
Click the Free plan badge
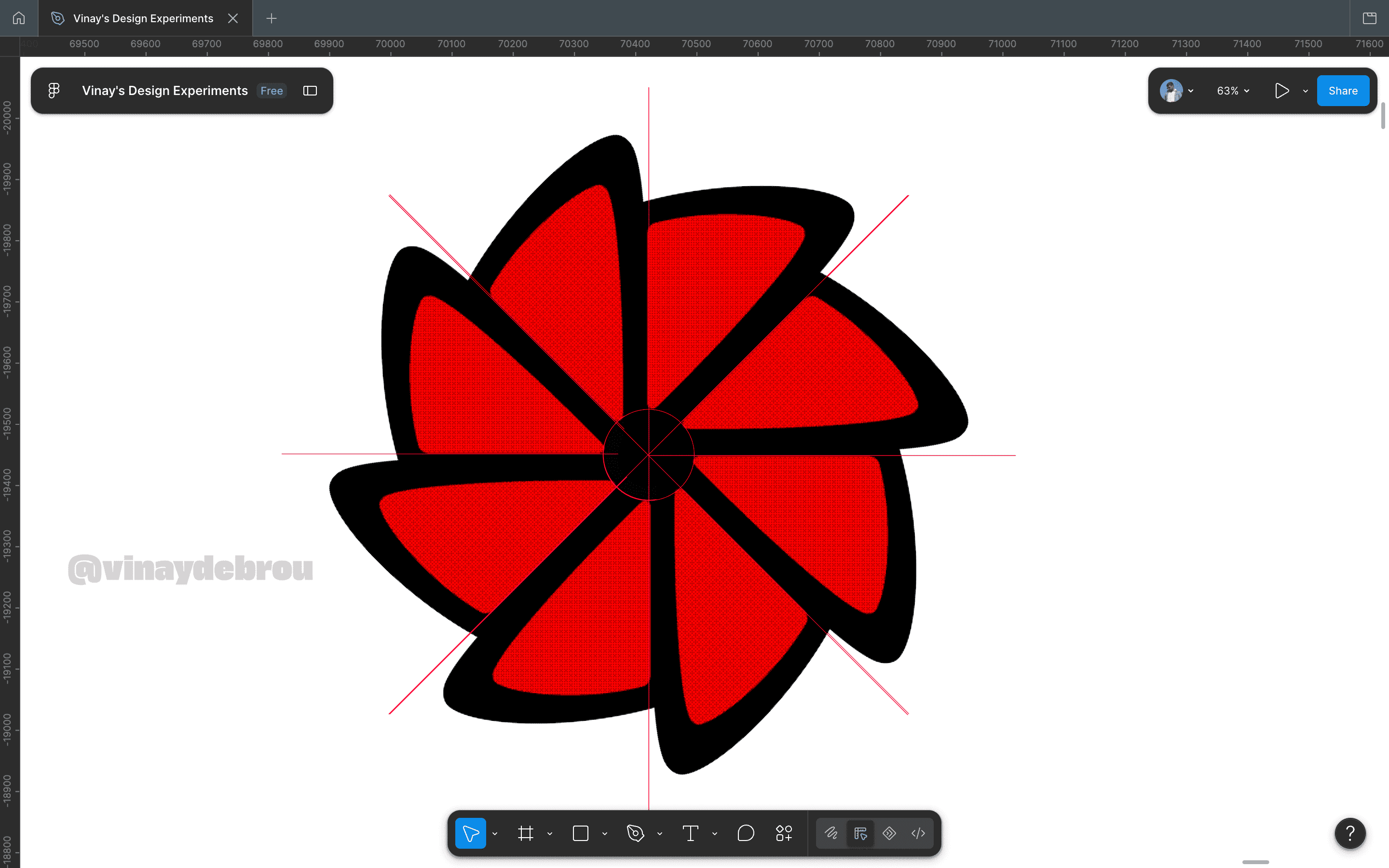click(x=272, y=91)
